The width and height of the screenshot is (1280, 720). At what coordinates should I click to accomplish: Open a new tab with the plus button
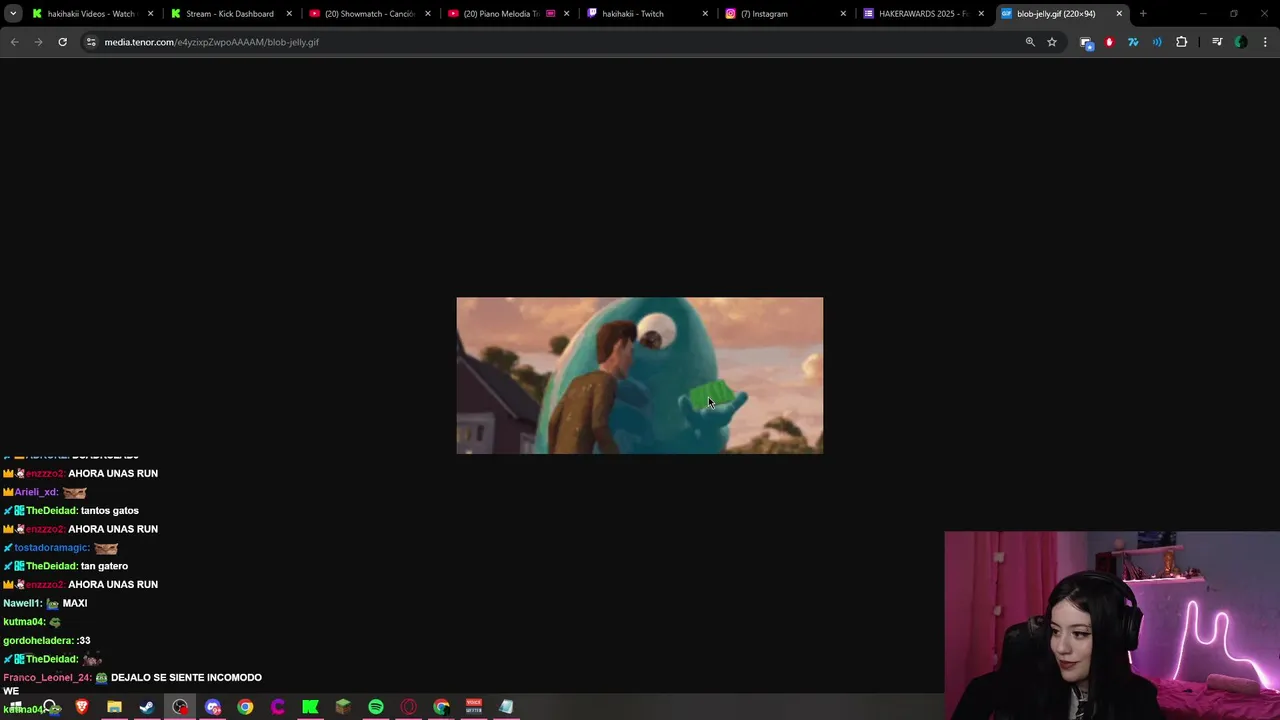[1143, 14]
